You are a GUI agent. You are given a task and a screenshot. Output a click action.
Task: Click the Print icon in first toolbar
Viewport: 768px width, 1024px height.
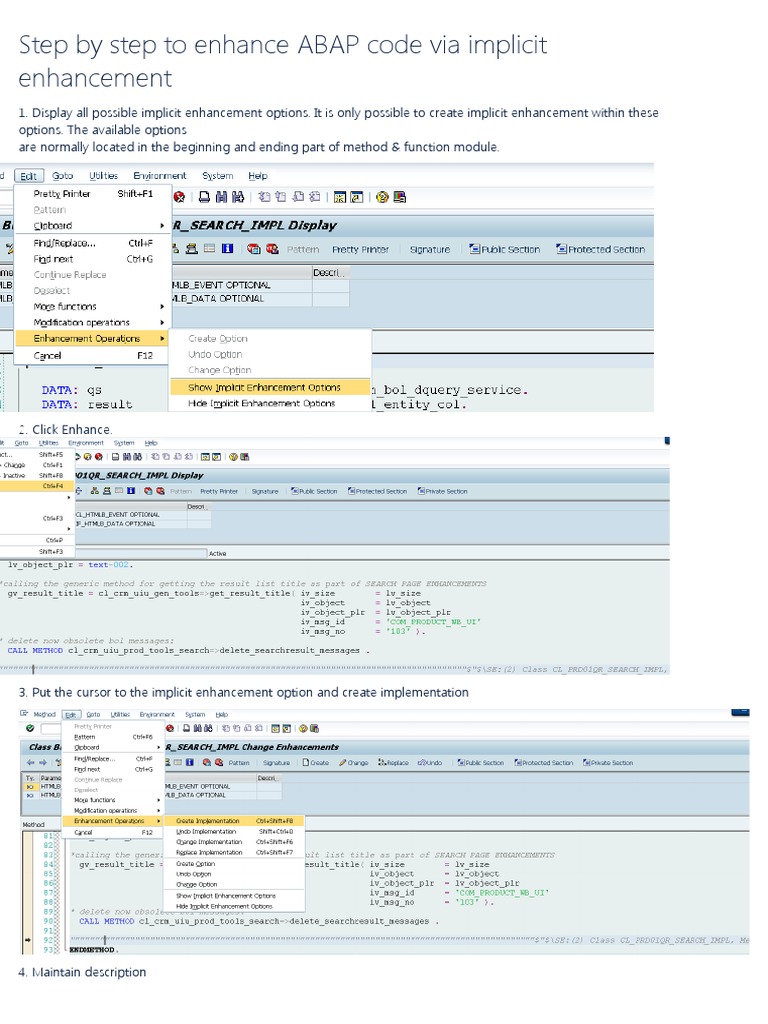[x=204, y=197]
